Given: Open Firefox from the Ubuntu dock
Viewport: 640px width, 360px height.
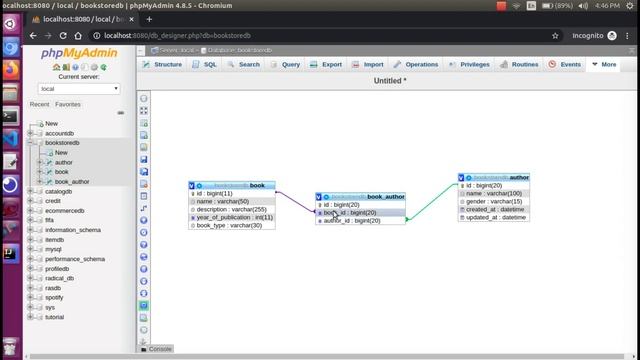Looking at the screenshot, I should [11, 69].
